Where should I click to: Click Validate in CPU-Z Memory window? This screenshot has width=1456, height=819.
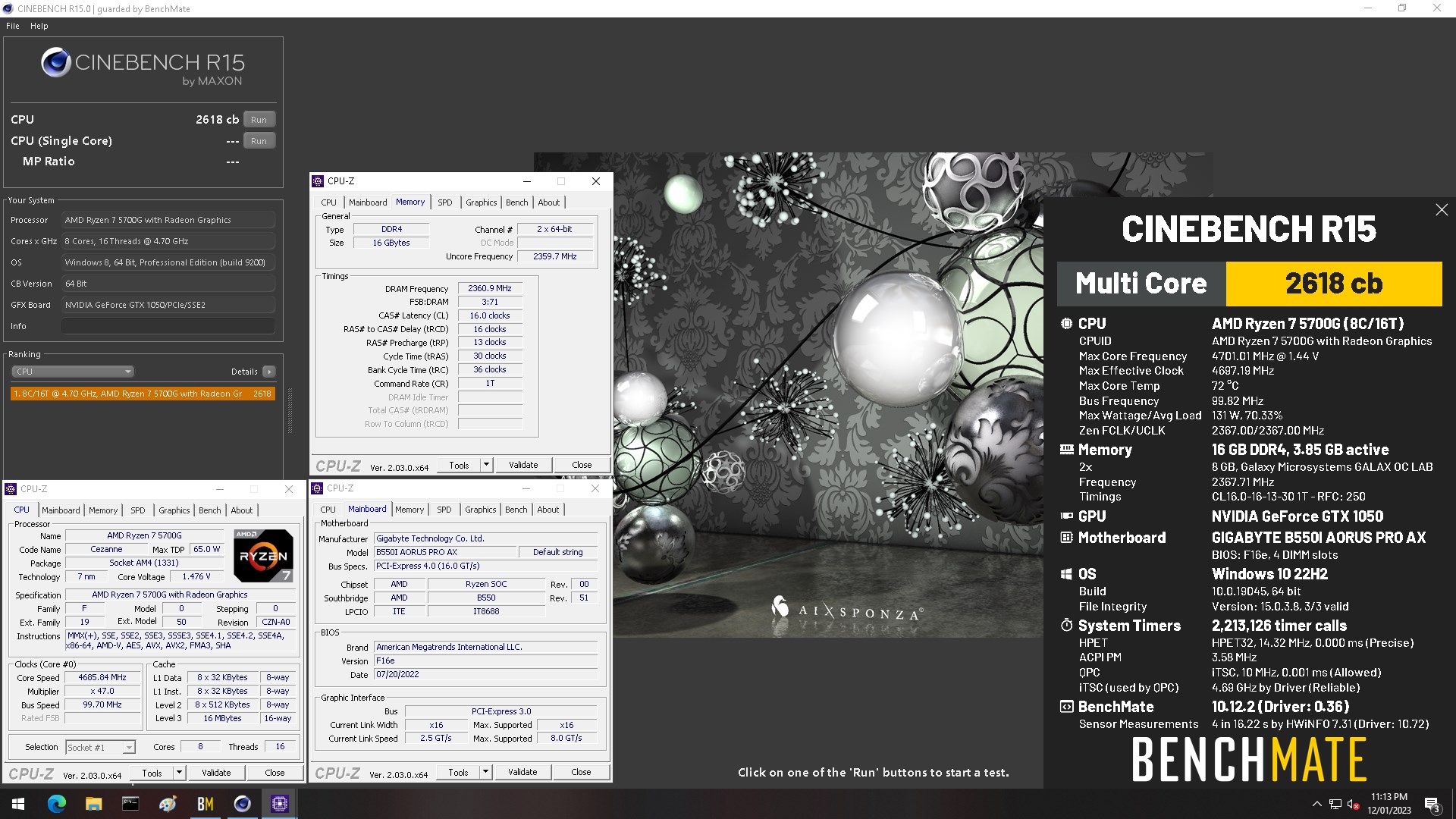pyautogui.click(x=523, y=465)
